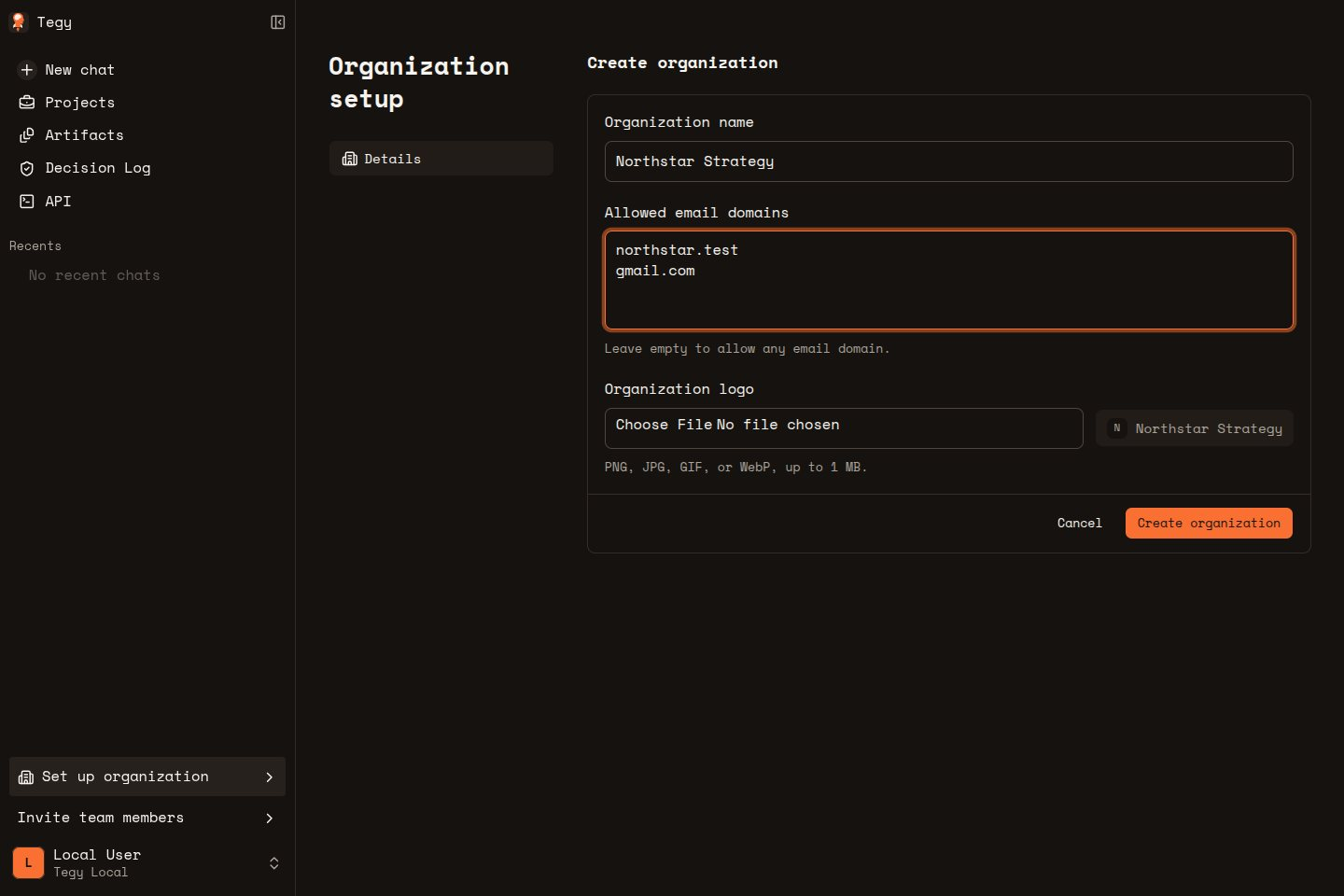Image resolution: width=1344 pixels, height=896 pixels.
Task: Click the Northstar Strategy logo preview
Action: pos(1195,428)
